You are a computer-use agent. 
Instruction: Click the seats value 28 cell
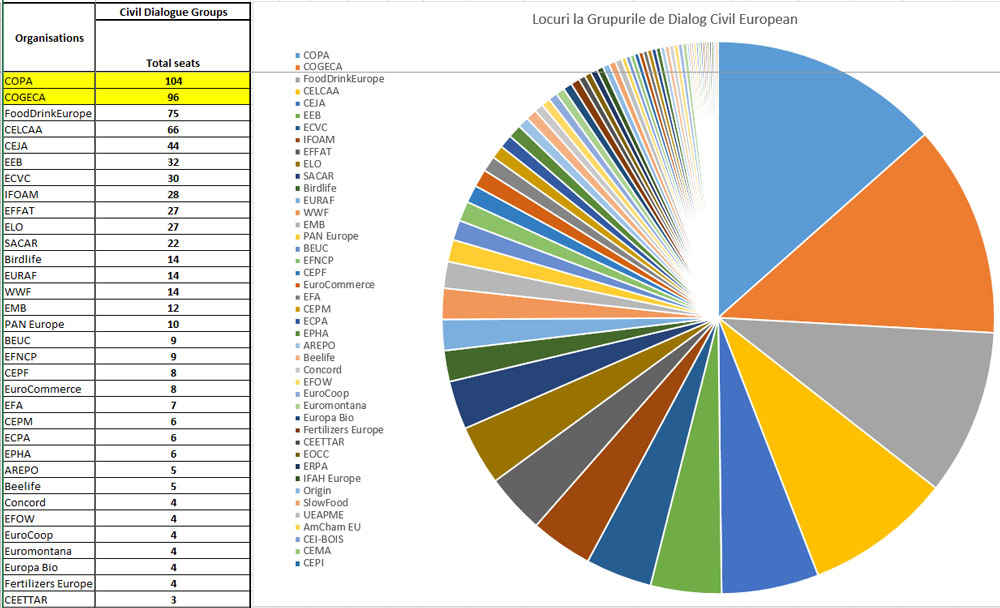click(173, 195)
